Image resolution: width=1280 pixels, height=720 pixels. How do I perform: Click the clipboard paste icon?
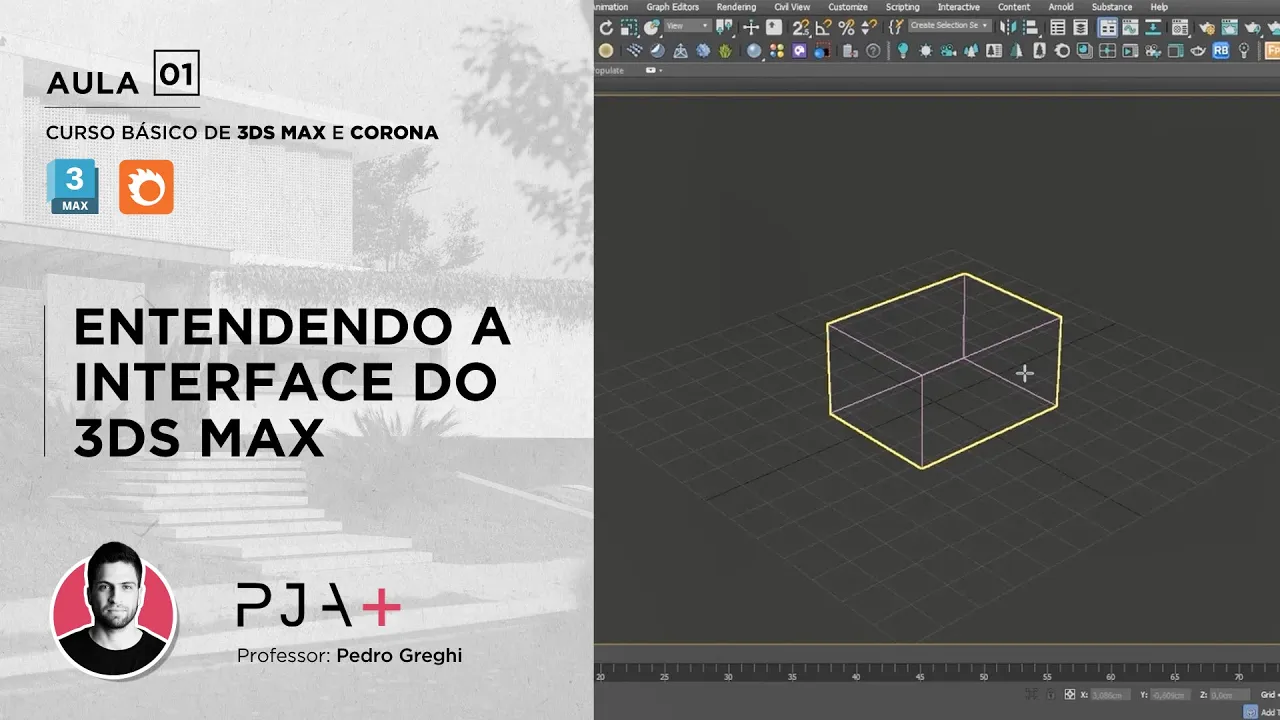tap(849, 51)
